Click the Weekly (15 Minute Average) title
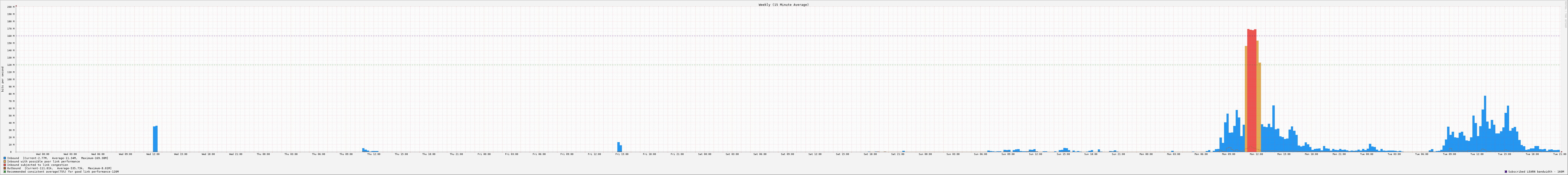Image resolution: width=1568 pixels, height=175 pixels. (783, 4)
